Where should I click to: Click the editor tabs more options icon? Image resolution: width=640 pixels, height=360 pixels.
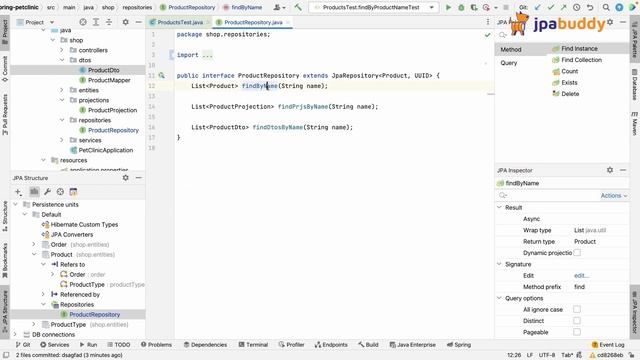click(x=488, y=22)
